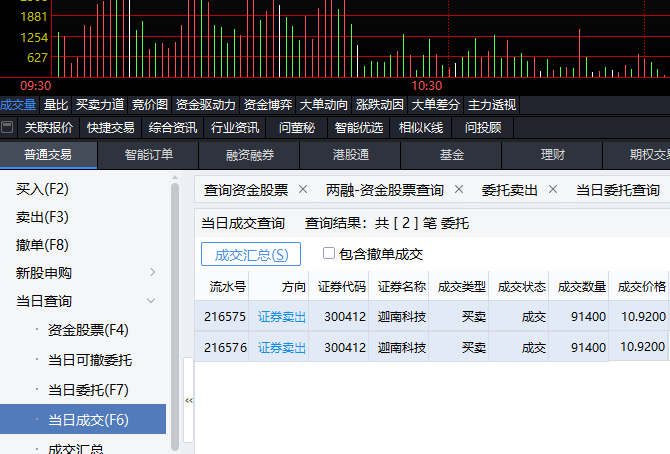The image size is (670, 454).
Task: Open 综合资讯 news panel
Action: [173, 127]
